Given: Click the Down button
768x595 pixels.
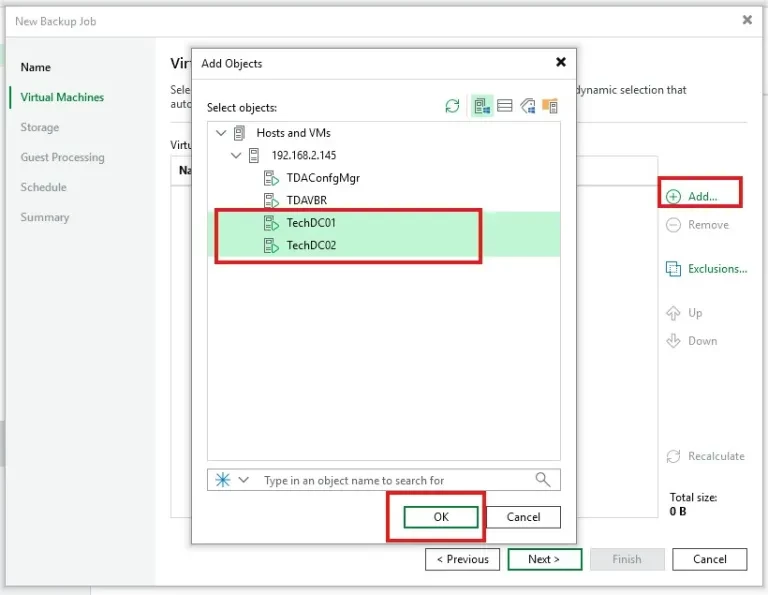Looking at the screenshot, I should pos(692,341).
